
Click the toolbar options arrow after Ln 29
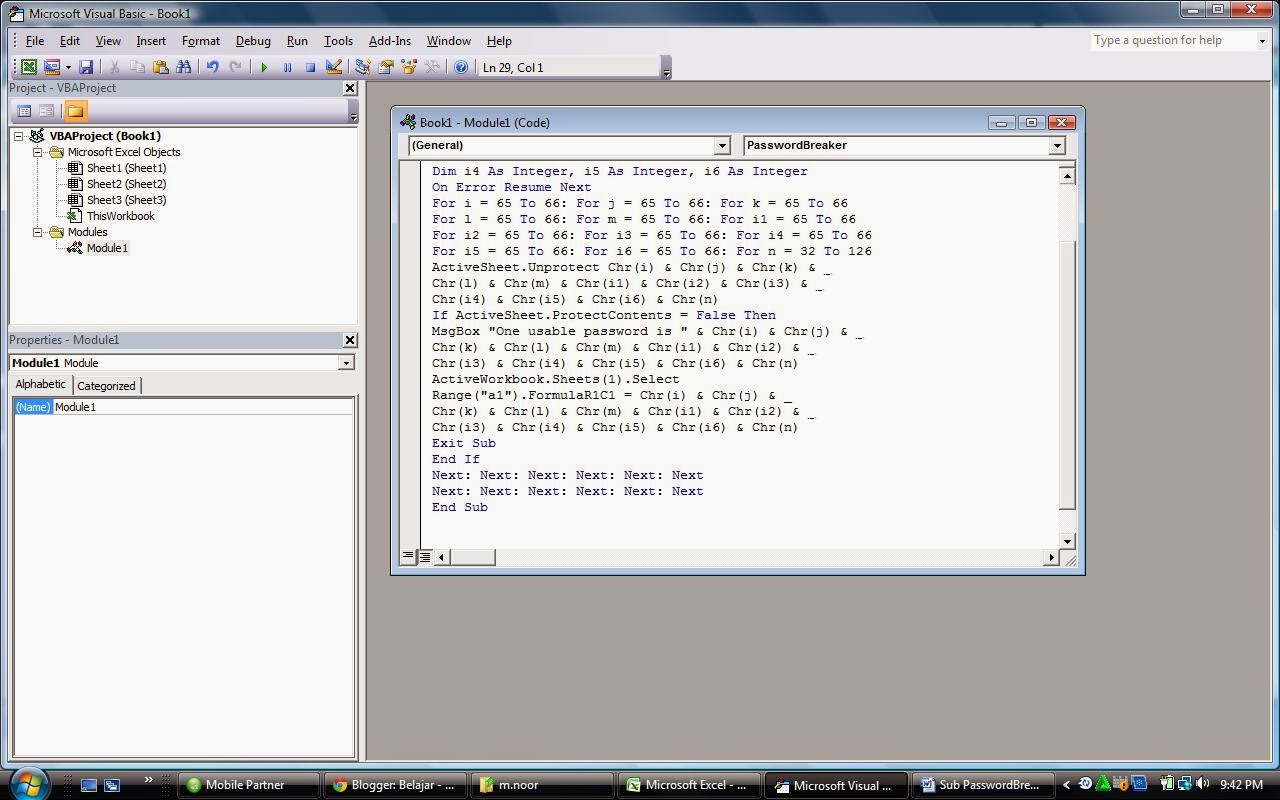coord(667,68)
